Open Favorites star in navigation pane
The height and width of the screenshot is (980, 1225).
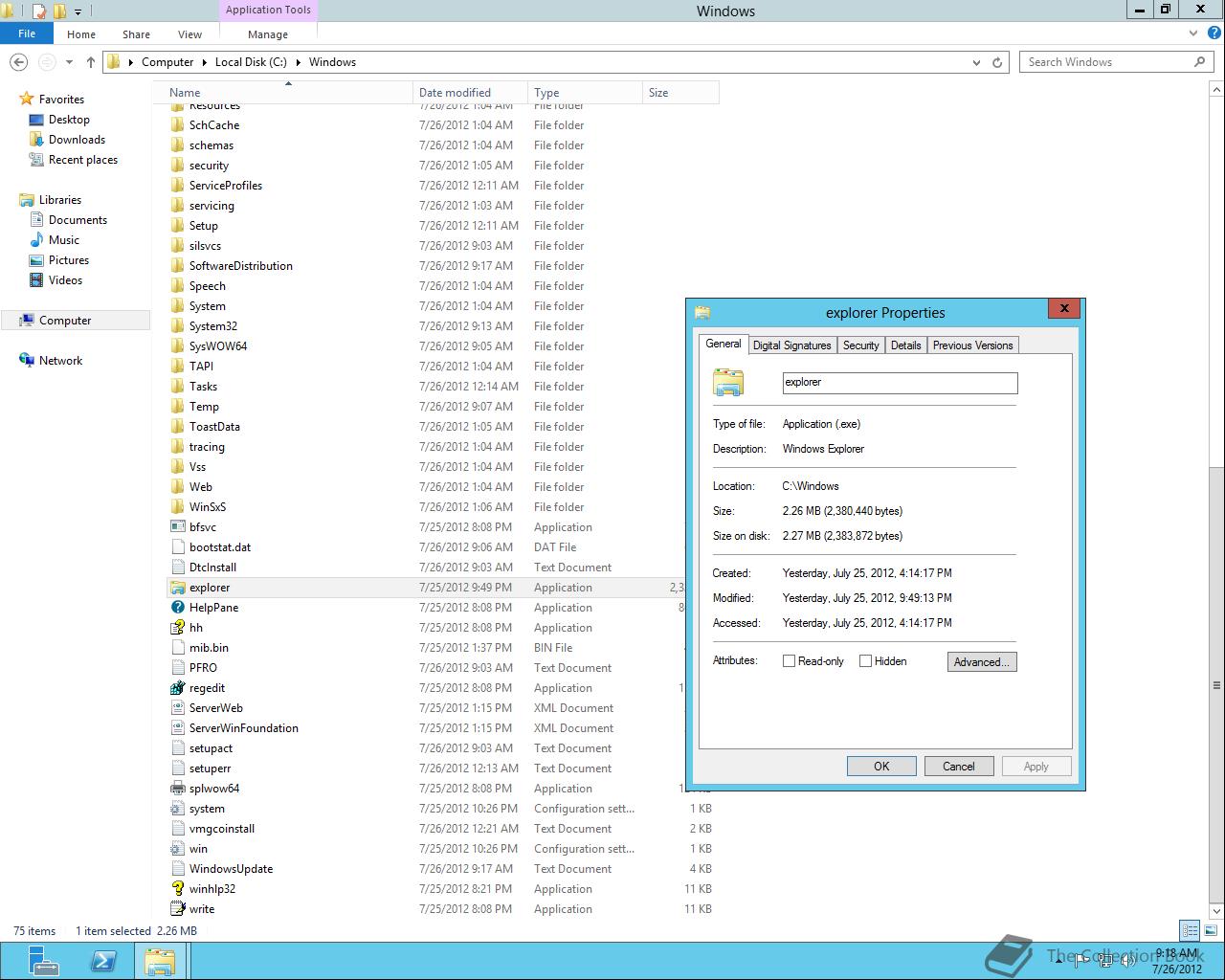click(x=27, y=100)
